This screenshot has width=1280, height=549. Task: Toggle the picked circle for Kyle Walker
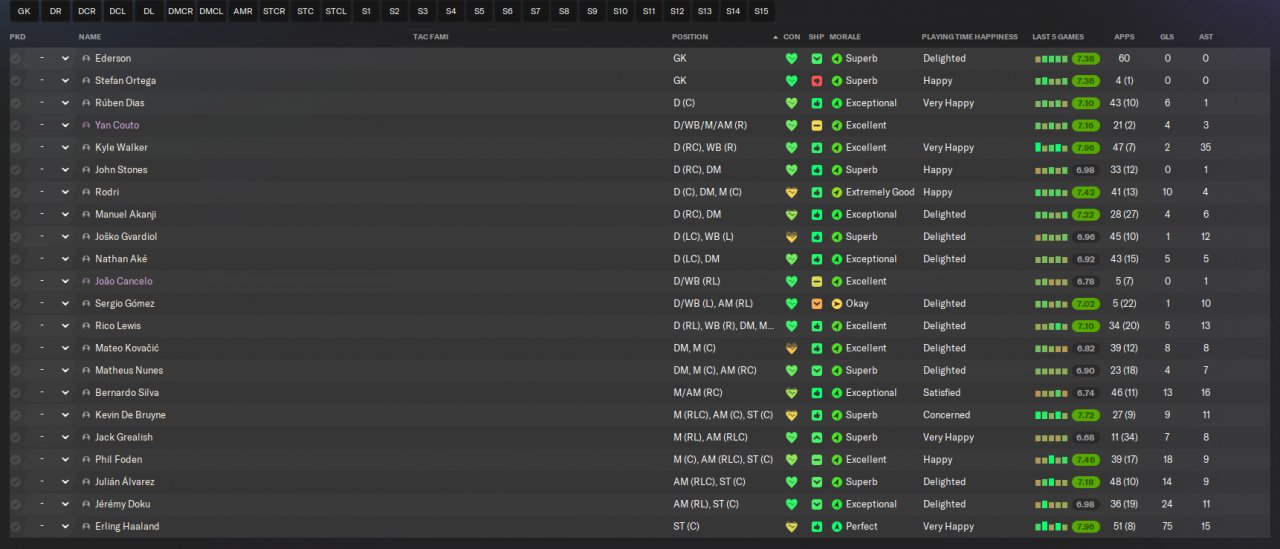pos(15,147)
